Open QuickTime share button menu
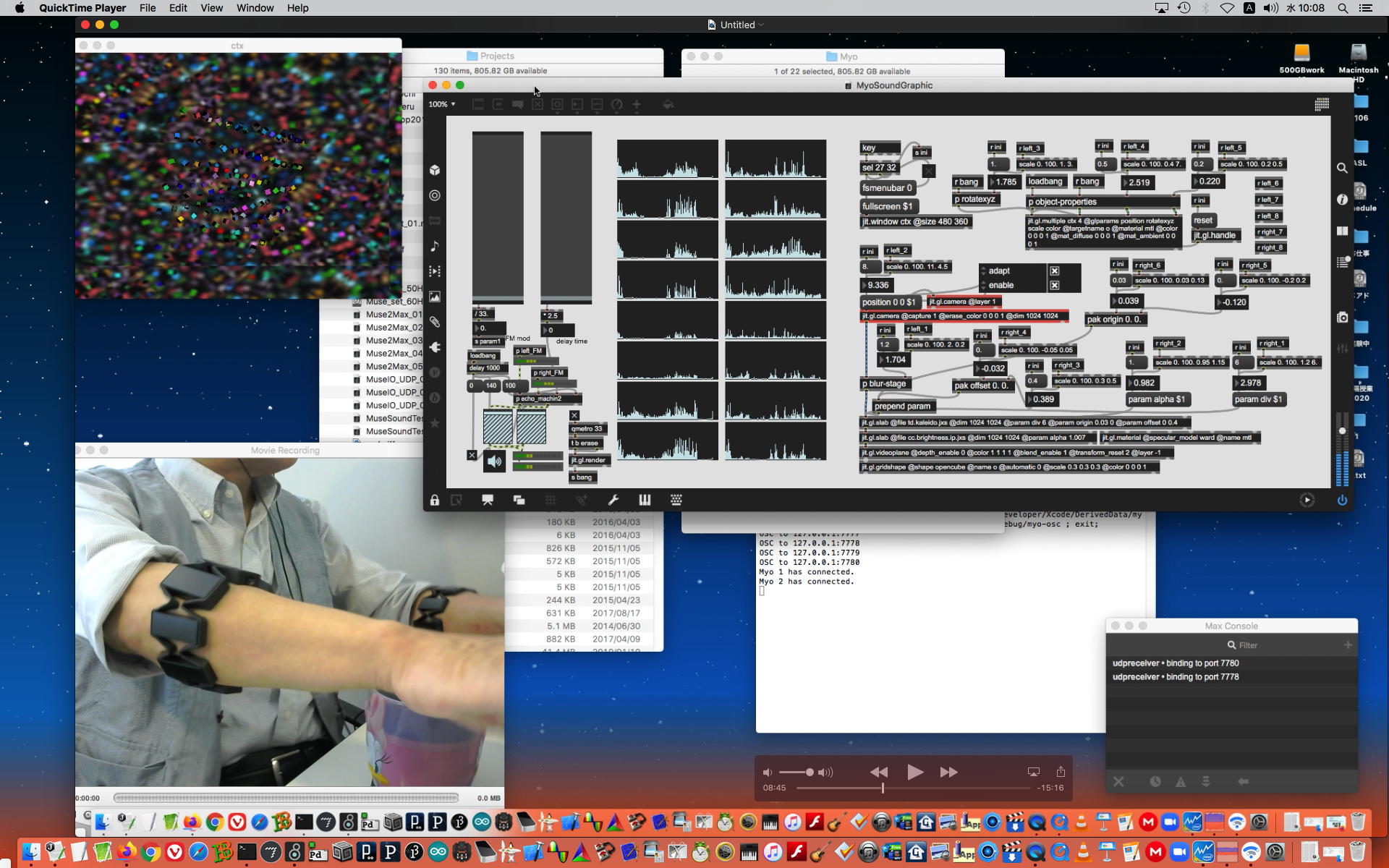 (x=1061, y=772)
